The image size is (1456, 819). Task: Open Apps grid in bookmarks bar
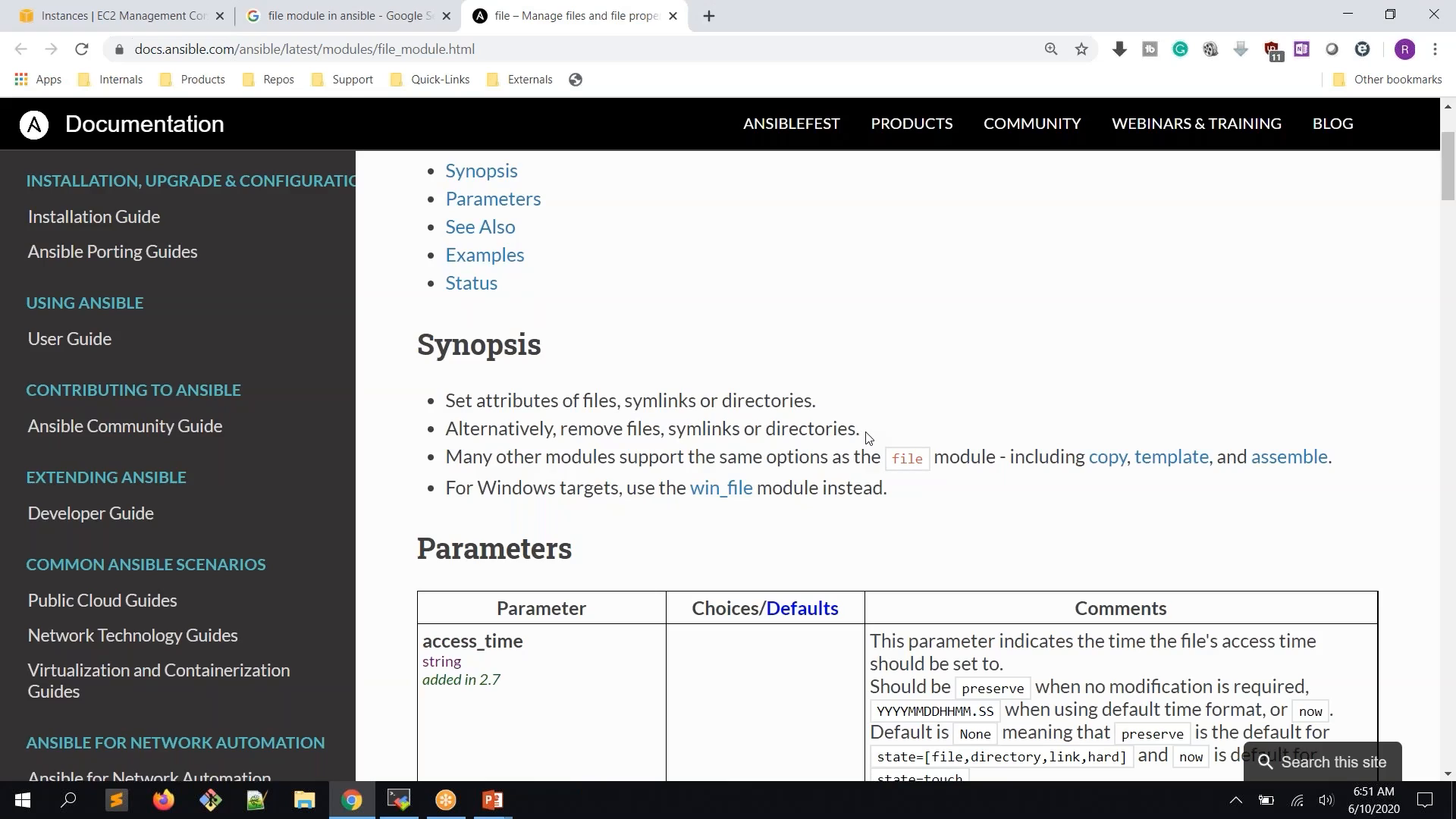(x=38, y=80)
